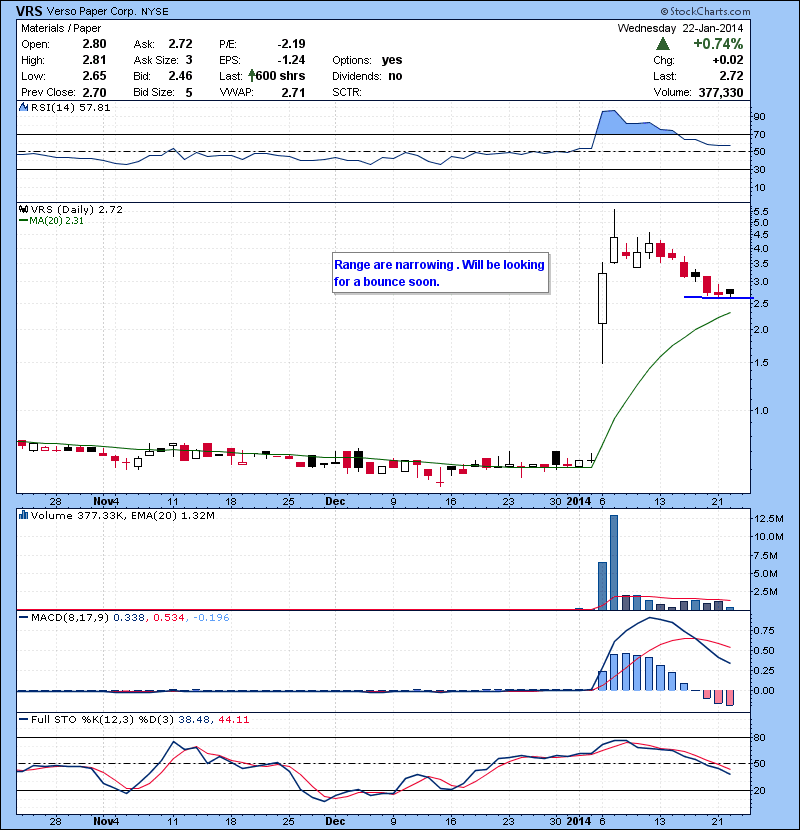The image size is (800, 830).
Task: Click the 12.5M volume axis label
Action: 768,518
